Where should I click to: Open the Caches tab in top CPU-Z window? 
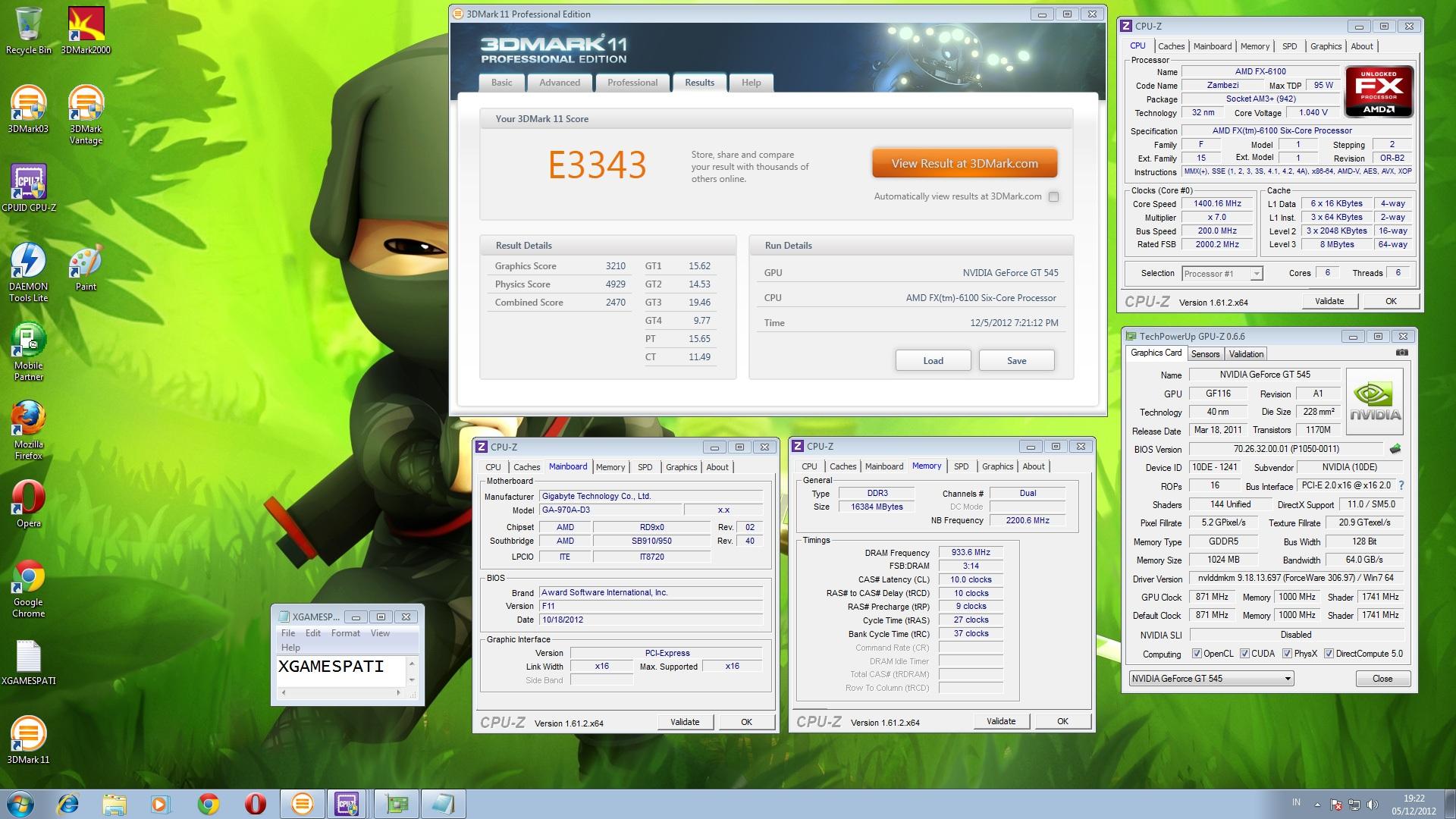[1171, 46]
